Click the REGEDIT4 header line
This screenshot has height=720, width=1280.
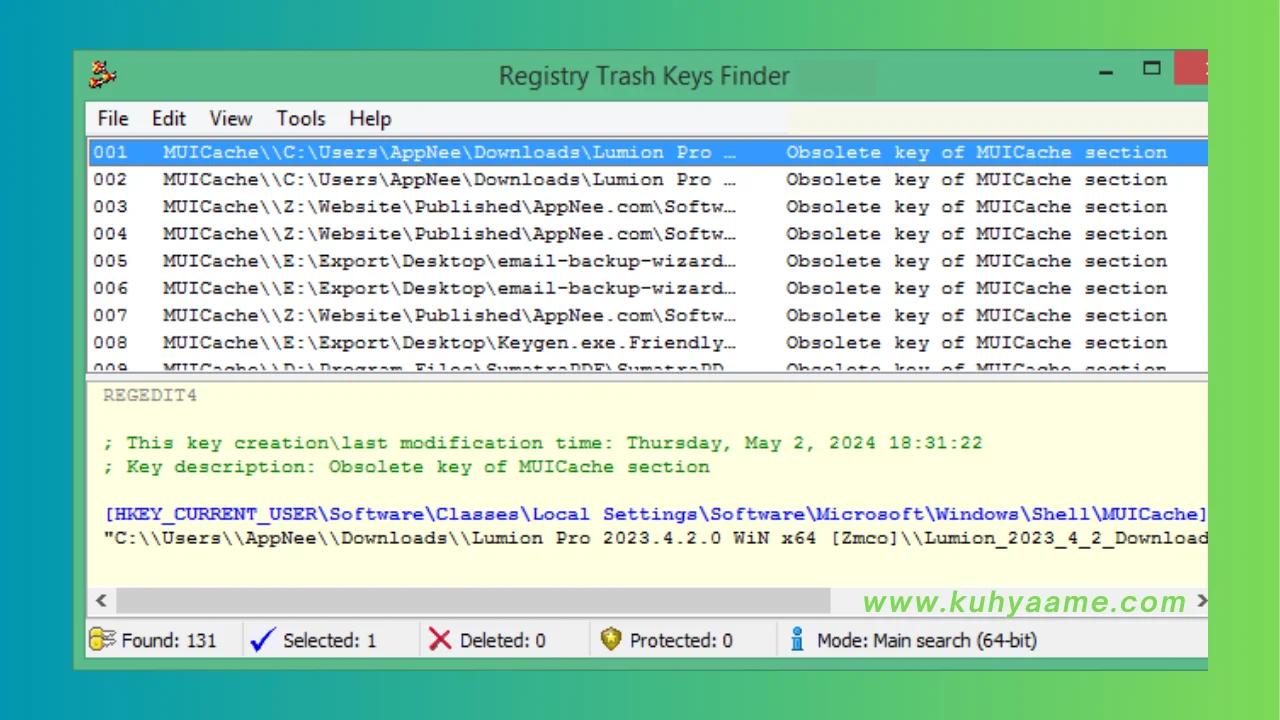[x=150, y=396]
